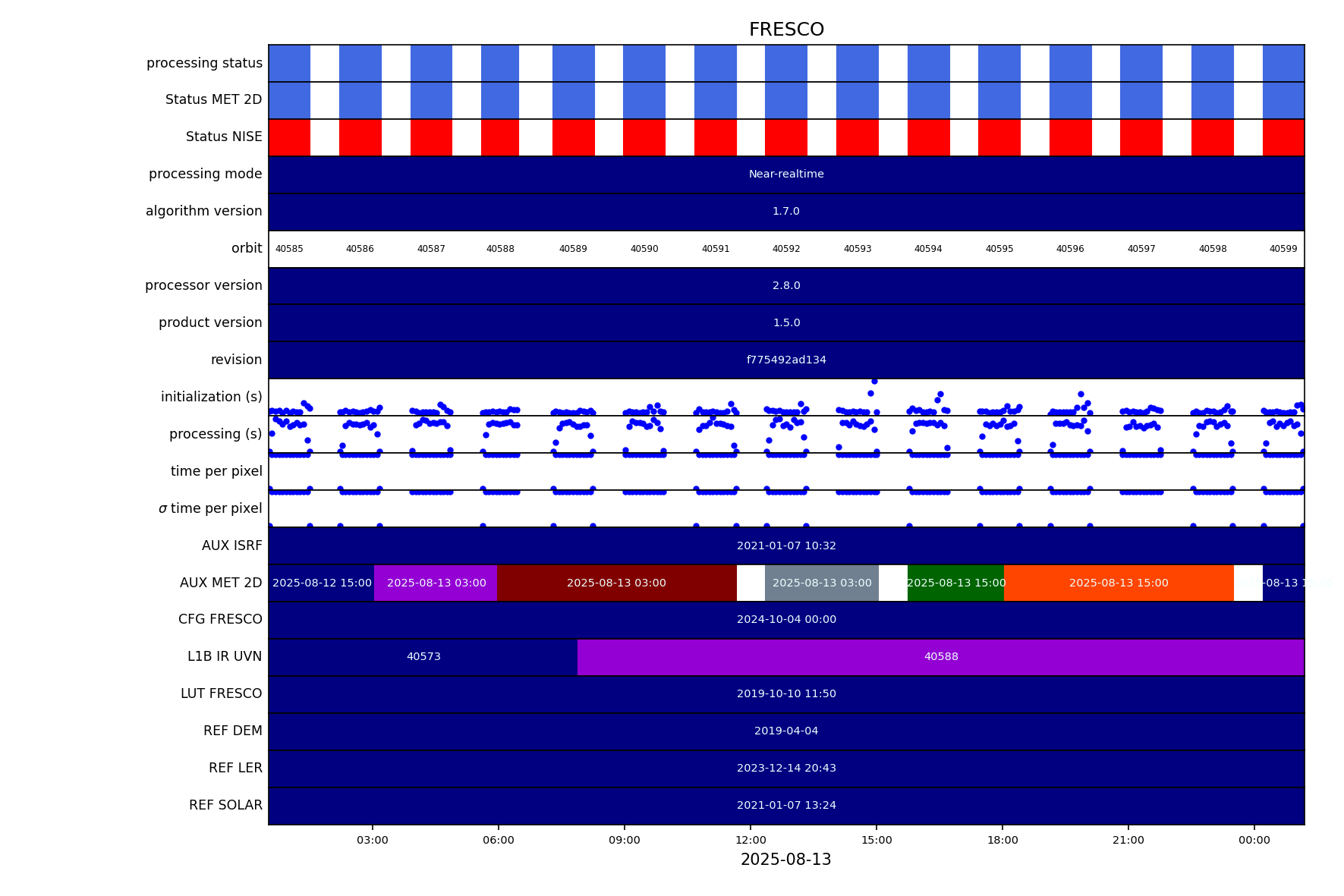Click the purple 40588 L1B IR UVN segment
Viewport: 1344px width, 896px height.
pos(940,657)
